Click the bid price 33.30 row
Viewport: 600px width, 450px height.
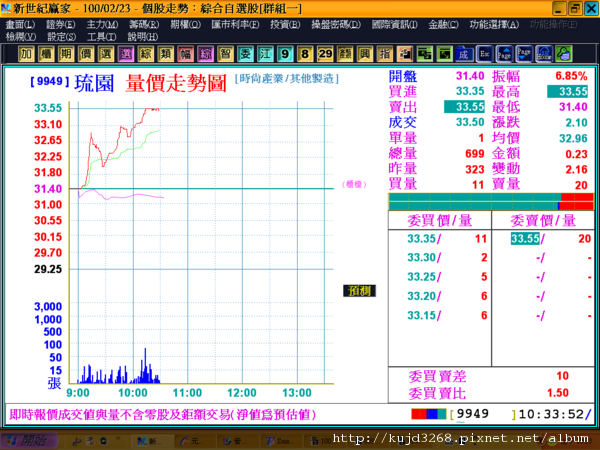tap(440, 258)
